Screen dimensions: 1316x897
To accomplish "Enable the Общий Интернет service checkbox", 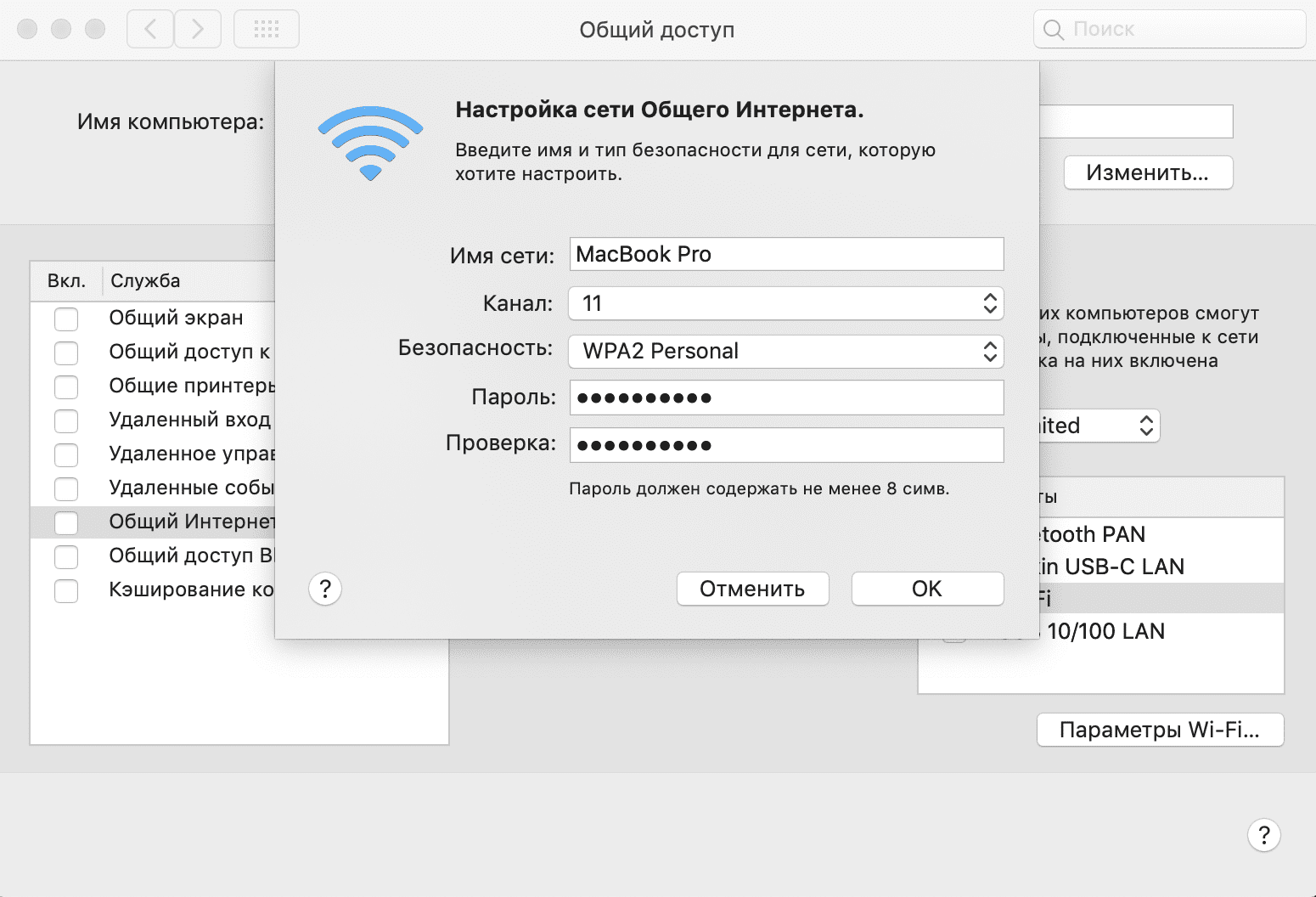I will point(65,522).
